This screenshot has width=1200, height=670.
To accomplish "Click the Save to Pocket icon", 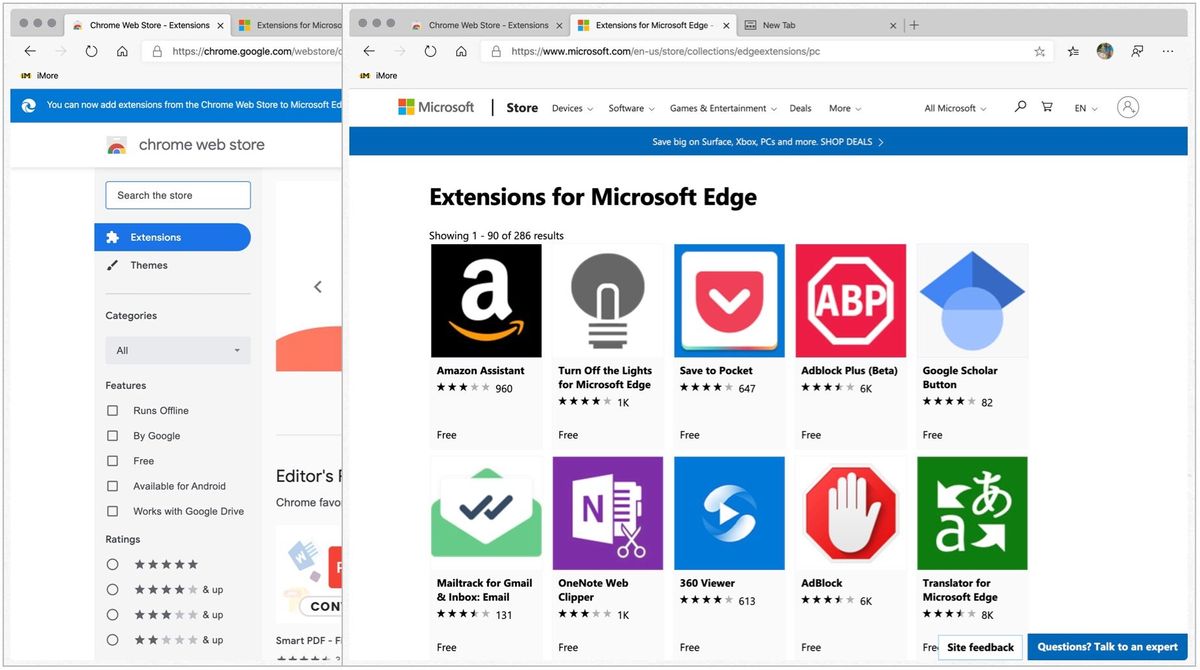I will (x=729, y=299).
